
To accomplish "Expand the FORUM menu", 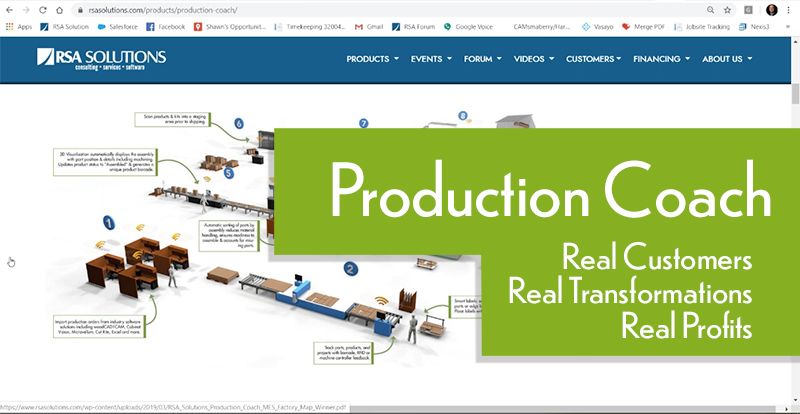I will (482, 59).
